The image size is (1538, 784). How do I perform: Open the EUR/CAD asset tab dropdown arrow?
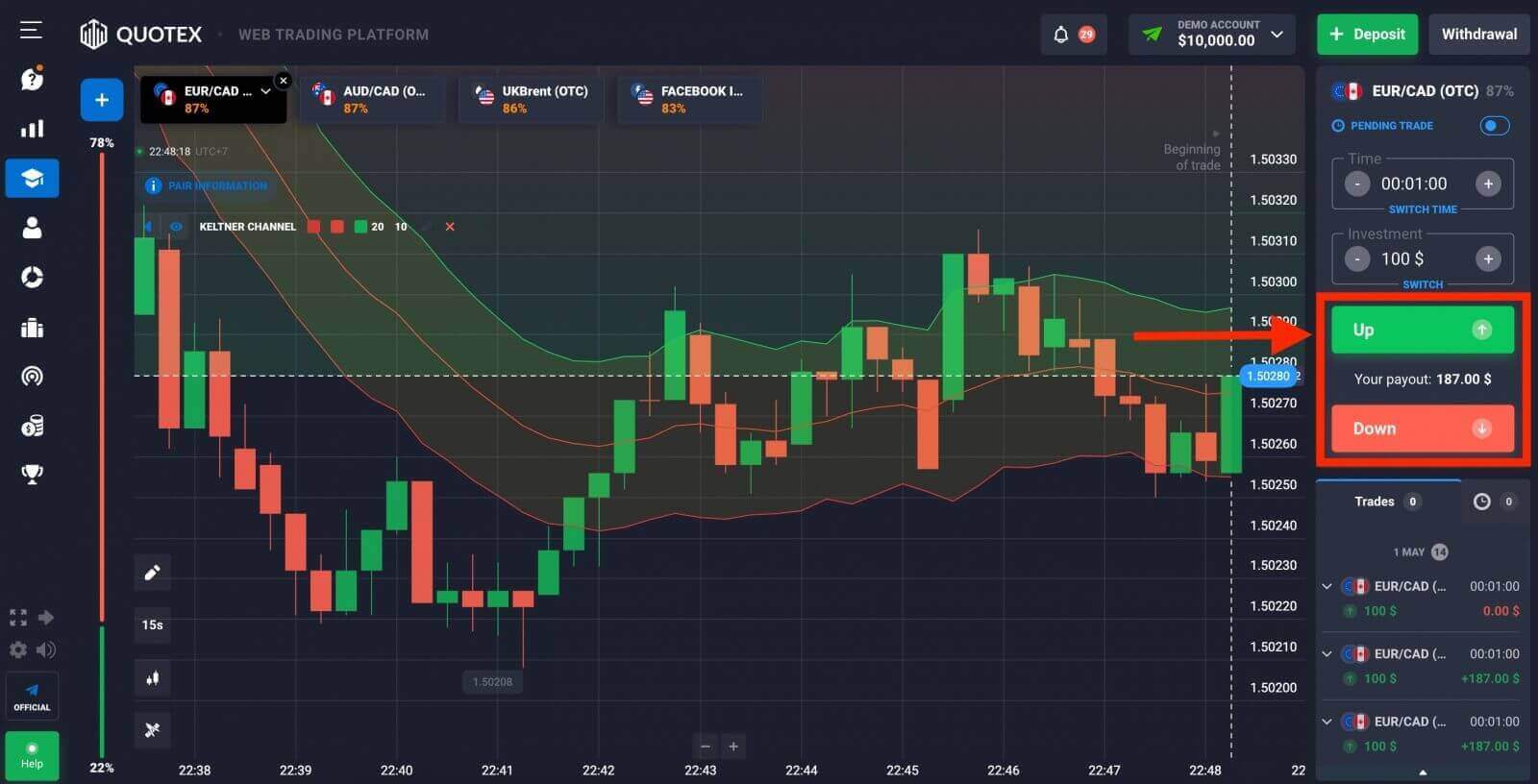pos(265,91)
